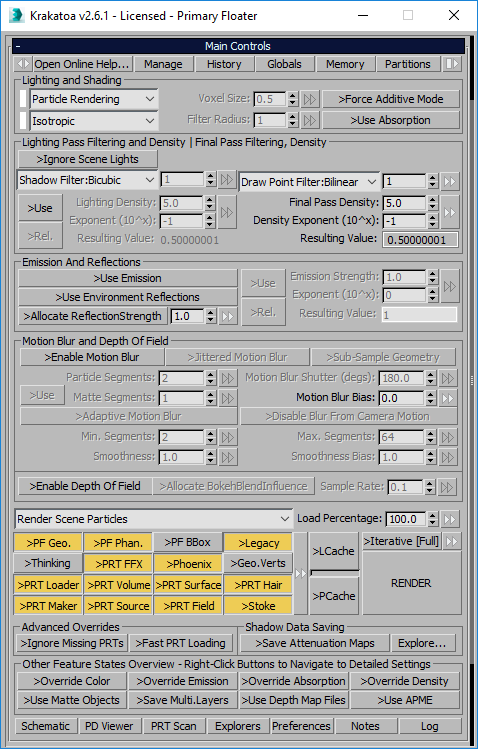Open the Log window button
Screen dimensions: 478x749
[429, 726]
